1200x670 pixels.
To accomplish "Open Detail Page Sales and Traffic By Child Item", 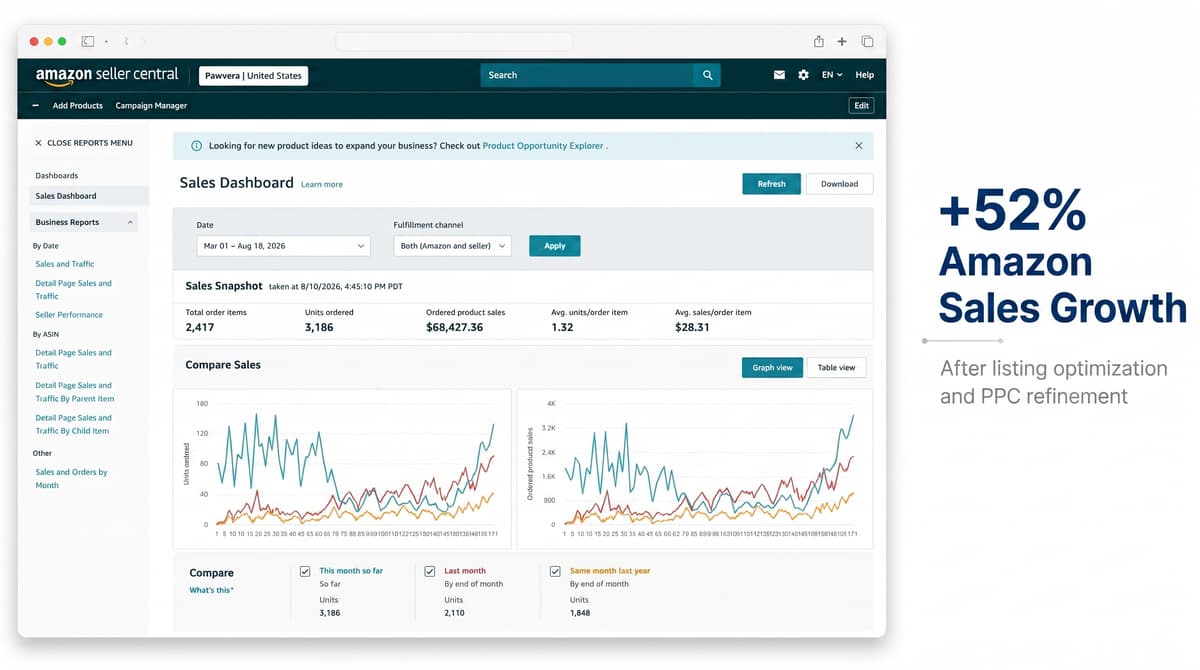I will click(73, 424).
